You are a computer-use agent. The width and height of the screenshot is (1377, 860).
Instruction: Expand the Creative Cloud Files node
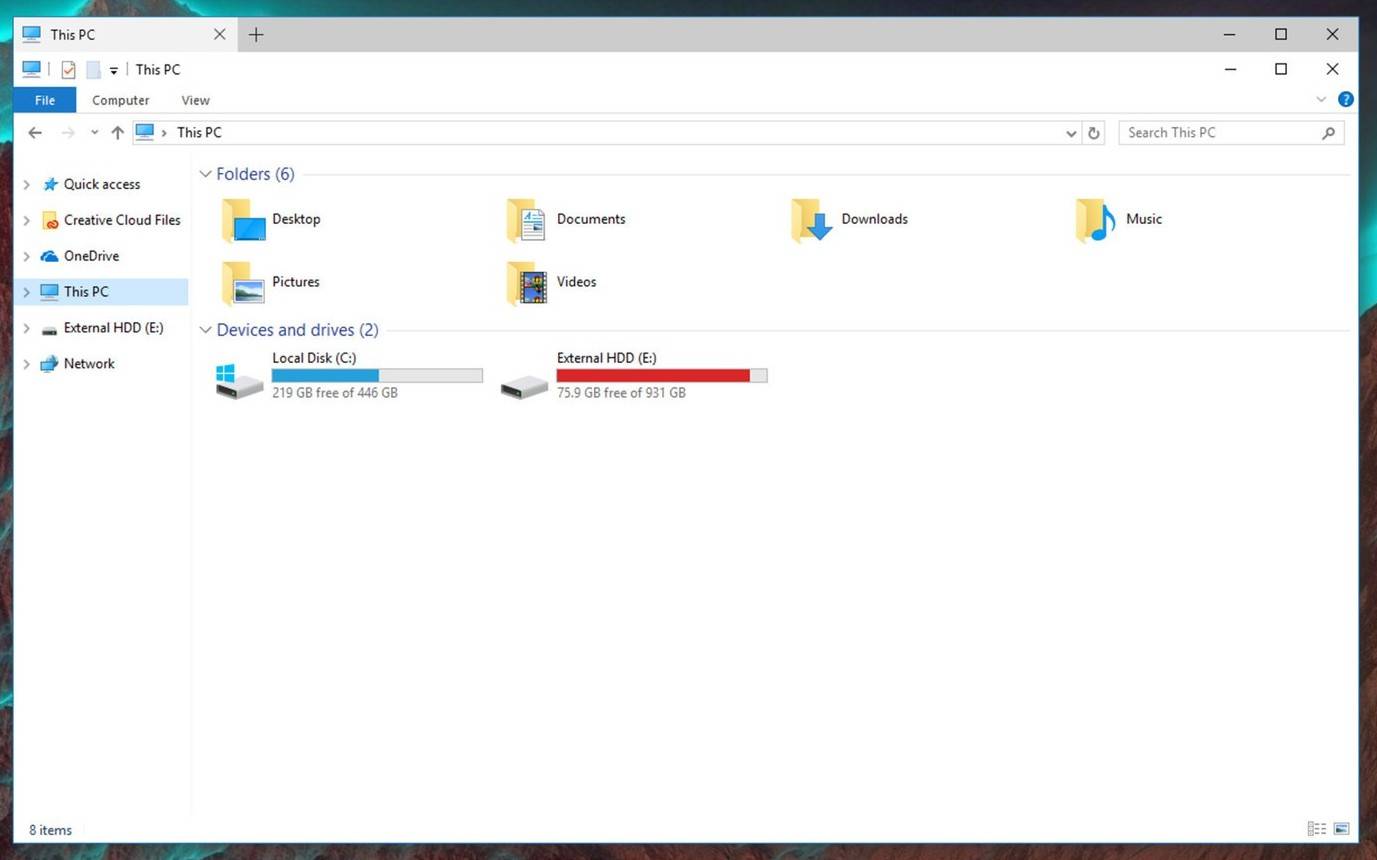click(x=27, y=221)
